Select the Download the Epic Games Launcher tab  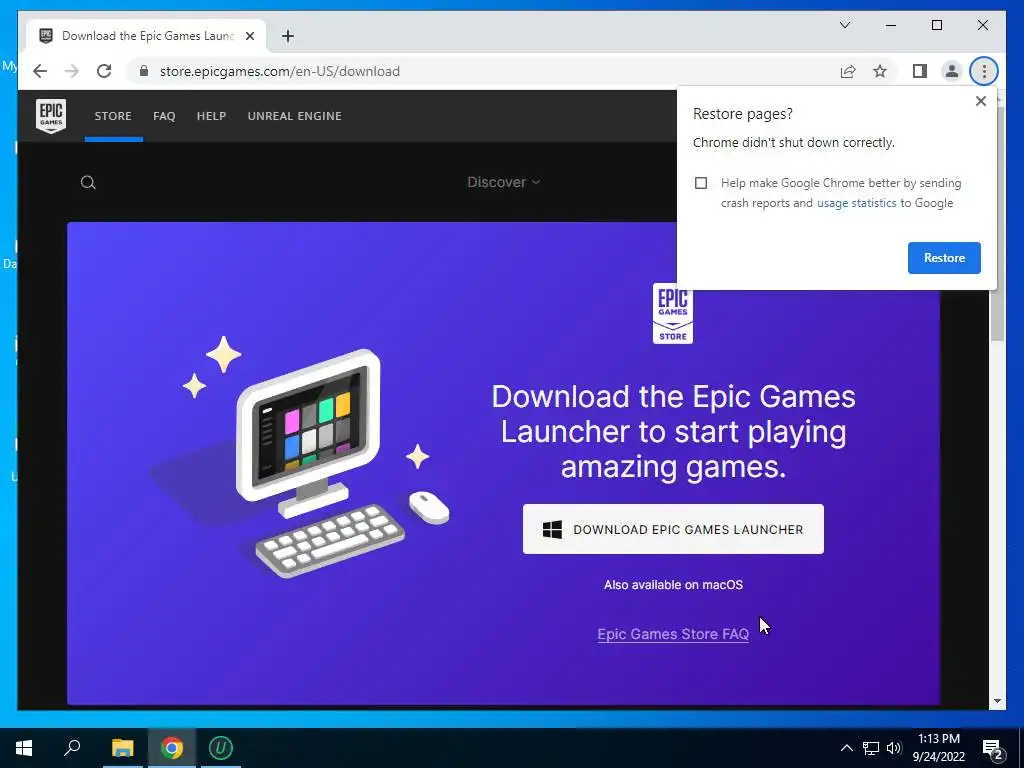[147, 36]
